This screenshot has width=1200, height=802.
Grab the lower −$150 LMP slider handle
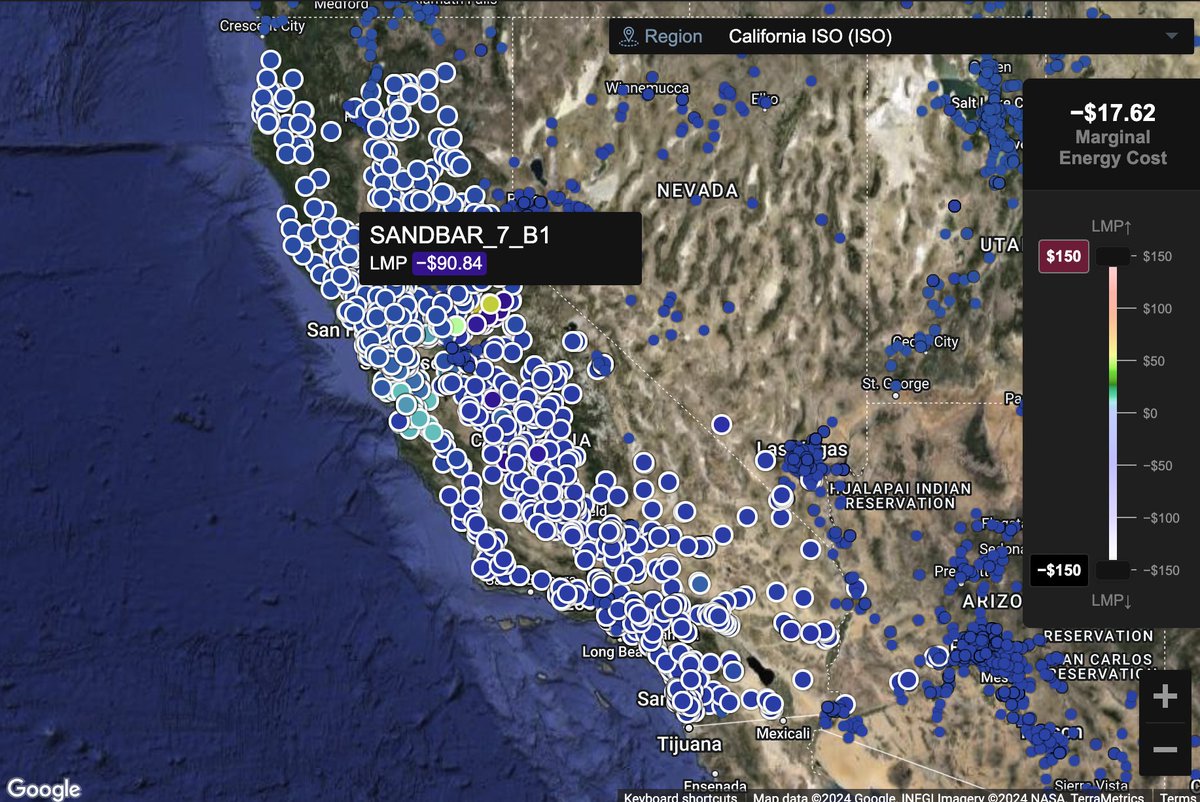(x=1112, y=570)
